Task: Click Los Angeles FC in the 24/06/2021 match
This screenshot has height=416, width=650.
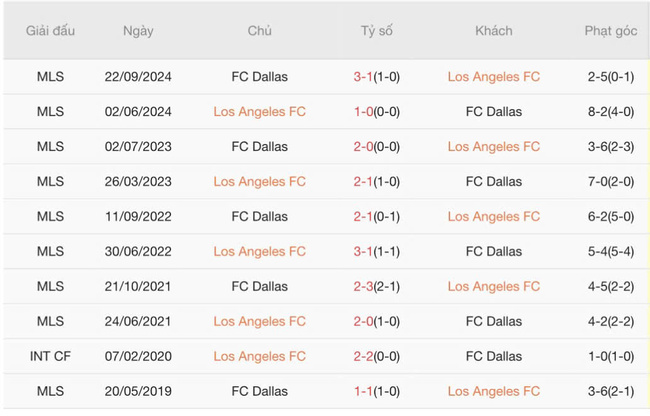Action: point(260,322)
